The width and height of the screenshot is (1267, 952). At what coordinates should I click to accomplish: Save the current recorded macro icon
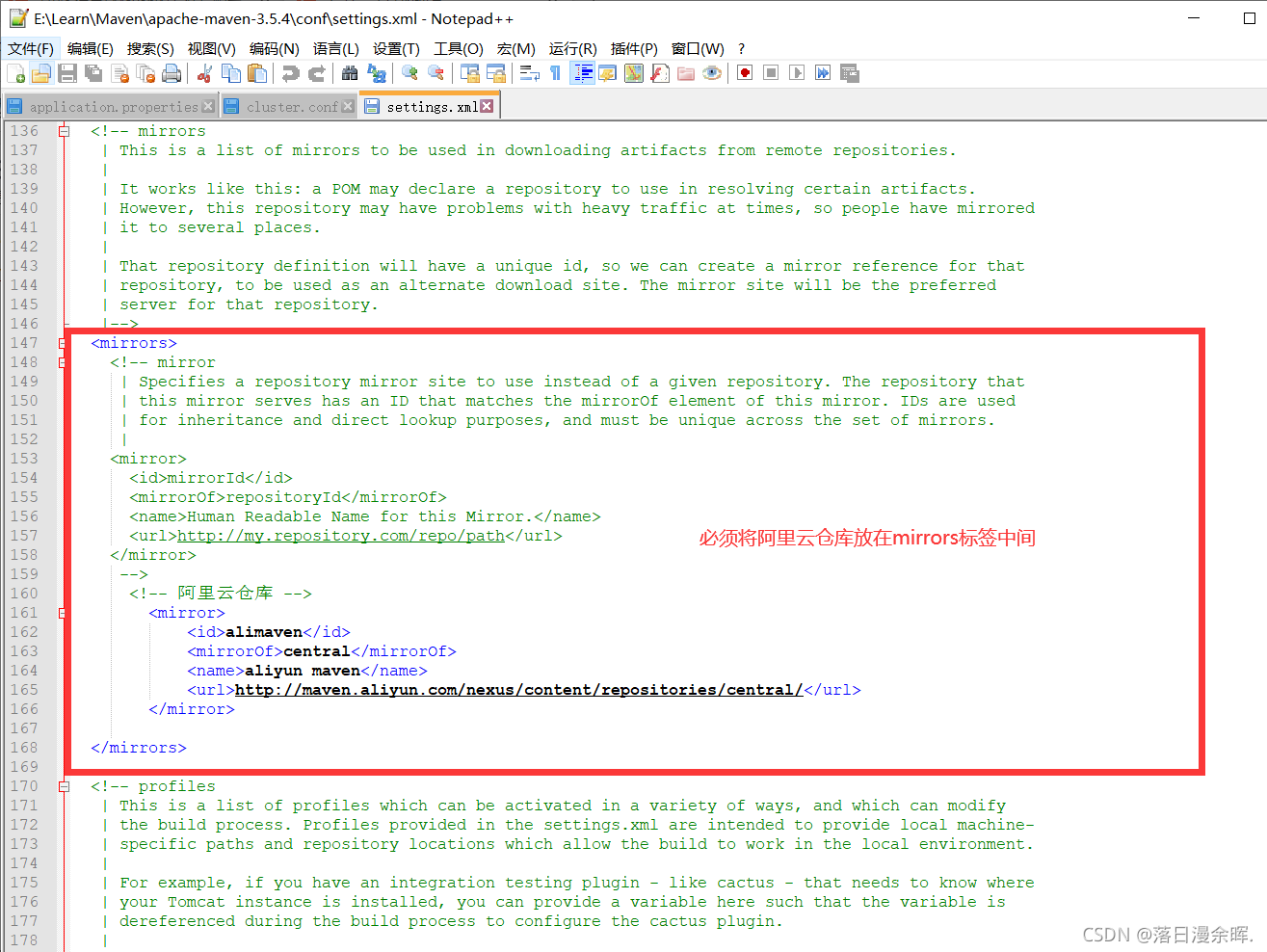(x=850, y=73)
